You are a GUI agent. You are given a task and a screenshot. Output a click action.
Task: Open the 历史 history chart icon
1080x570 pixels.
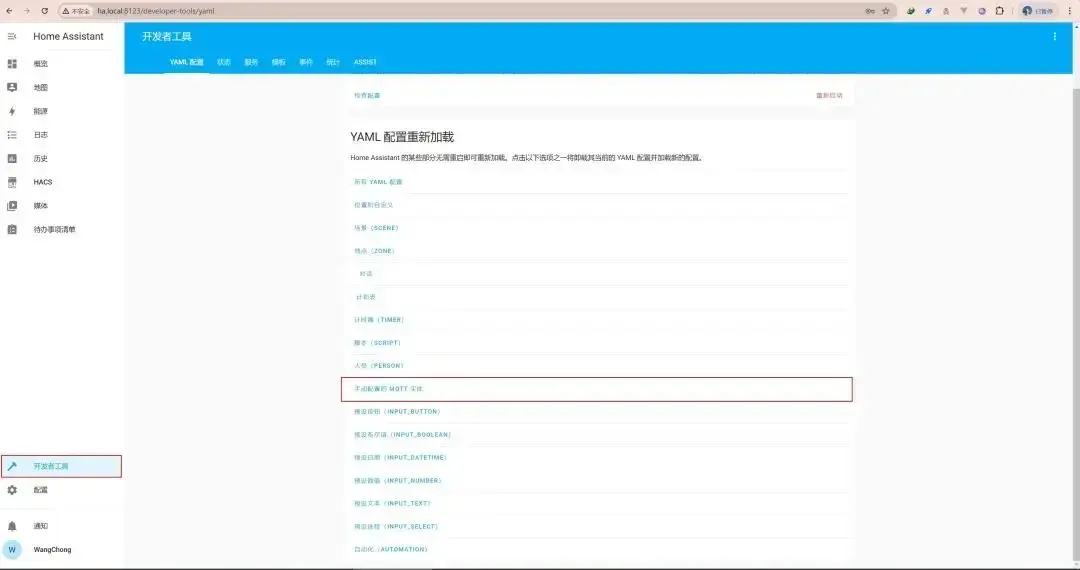click(x=12, y=158)
